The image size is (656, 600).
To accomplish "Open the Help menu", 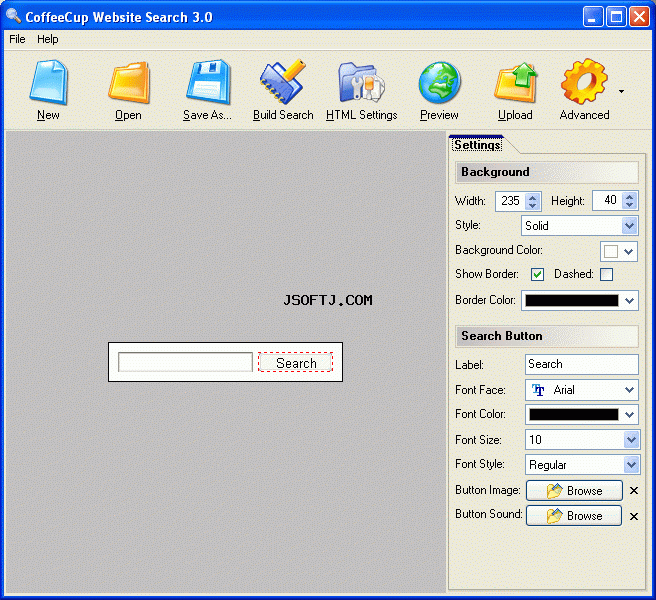I will tap(48, 39).
